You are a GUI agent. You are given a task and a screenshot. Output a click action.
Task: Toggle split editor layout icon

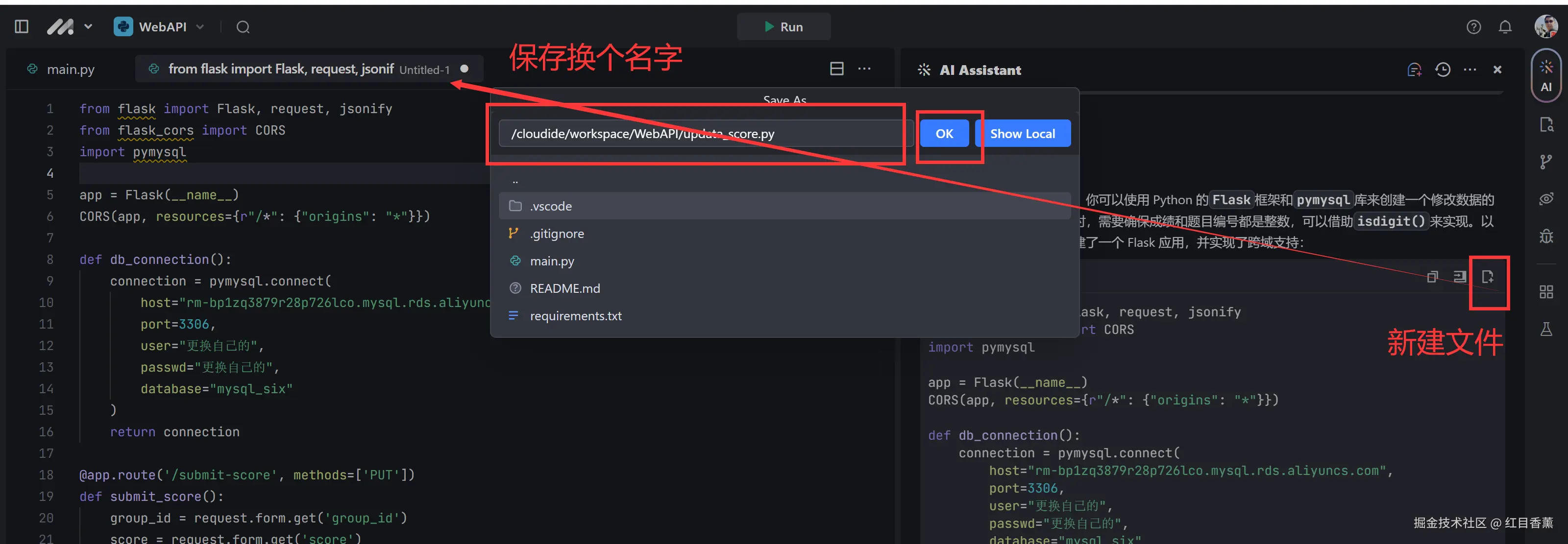[836, 69]
